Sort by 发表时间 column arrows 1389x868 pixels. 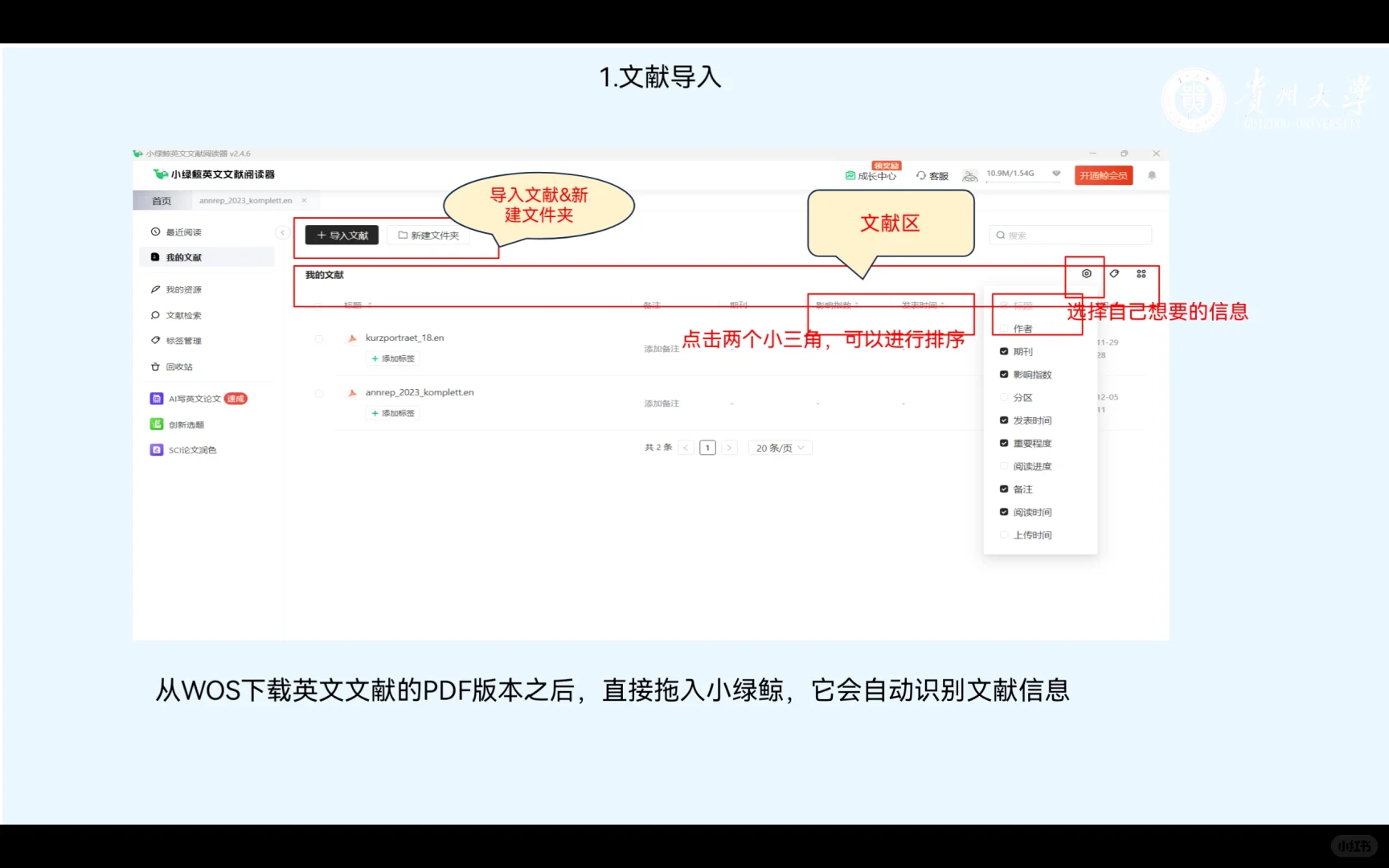tap(942, 305)
